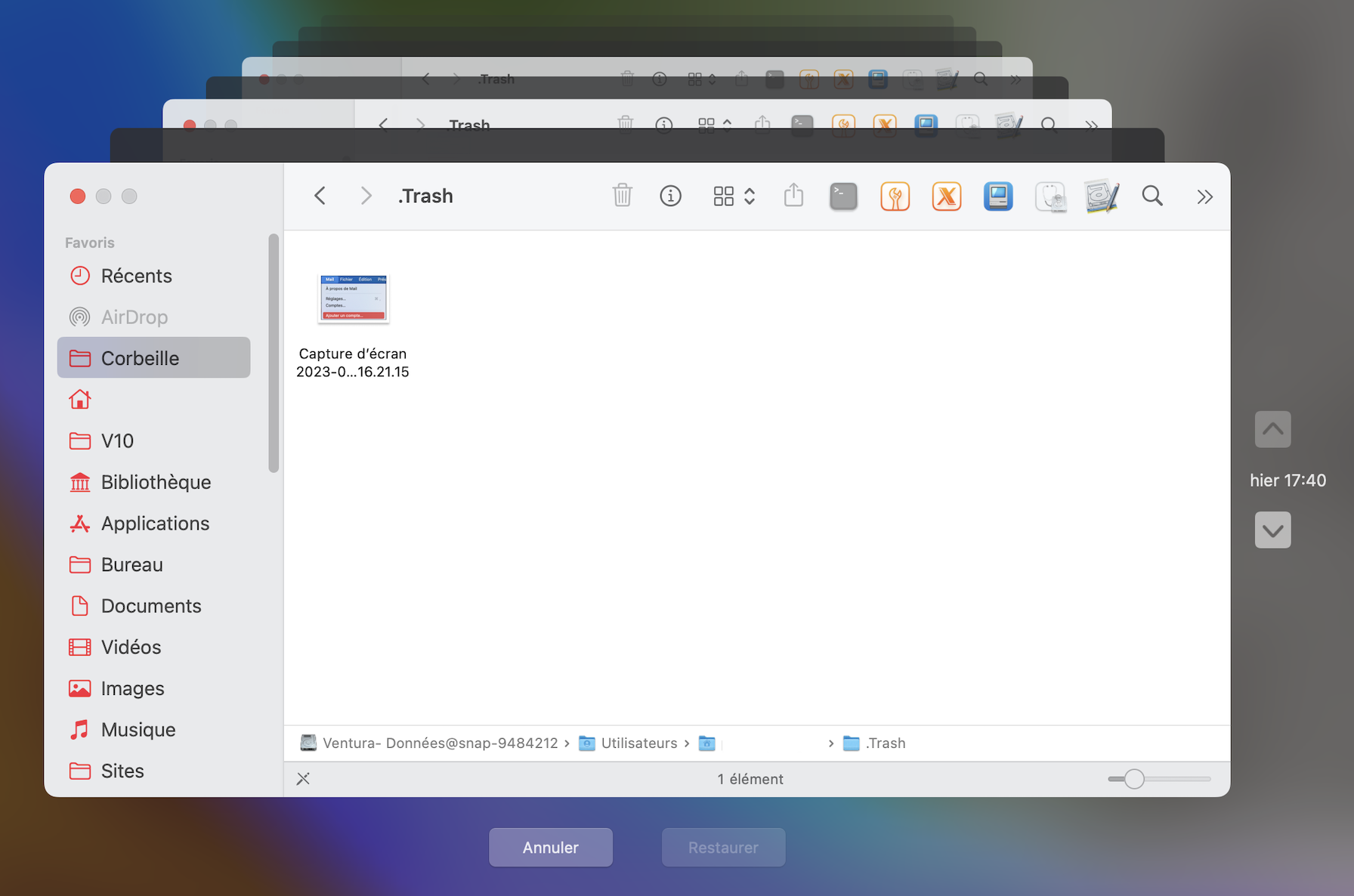Launch the Terminal icon in the toolbar
Viewport: 1354px width, 896px height.
[x=843, y=196]
